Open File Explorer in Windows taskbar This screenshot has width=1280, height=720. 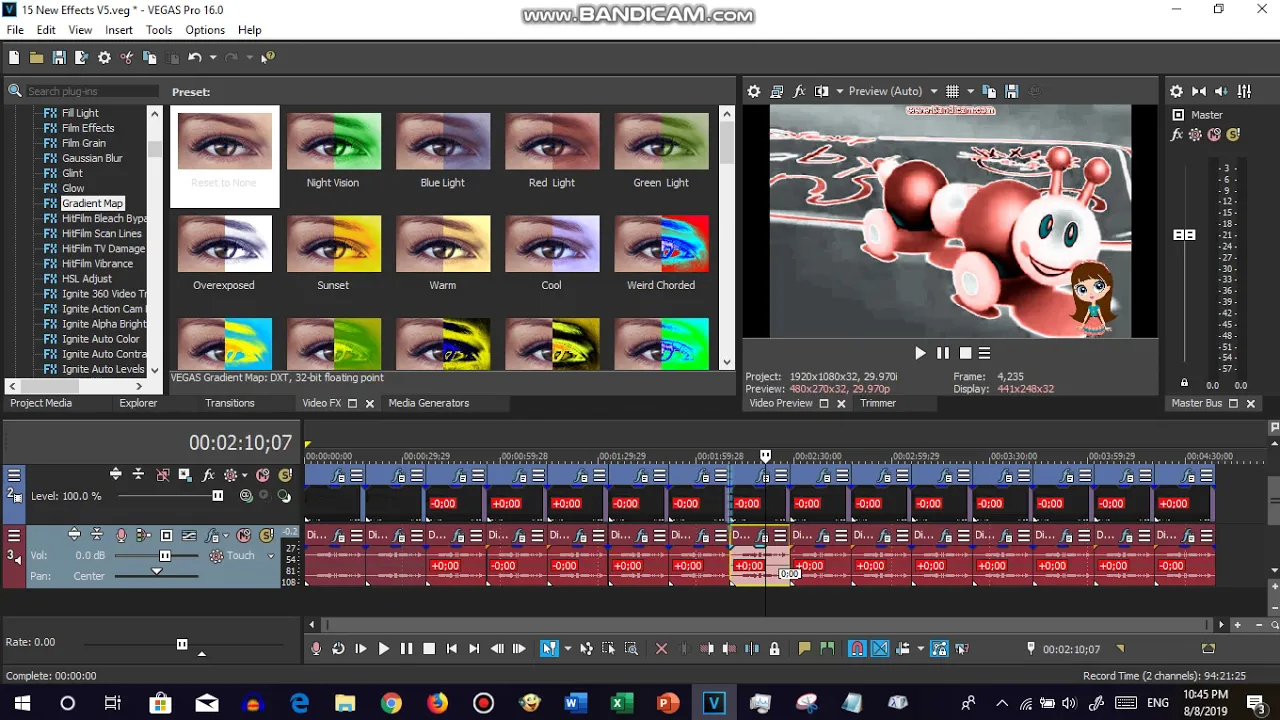click(345, 703)
